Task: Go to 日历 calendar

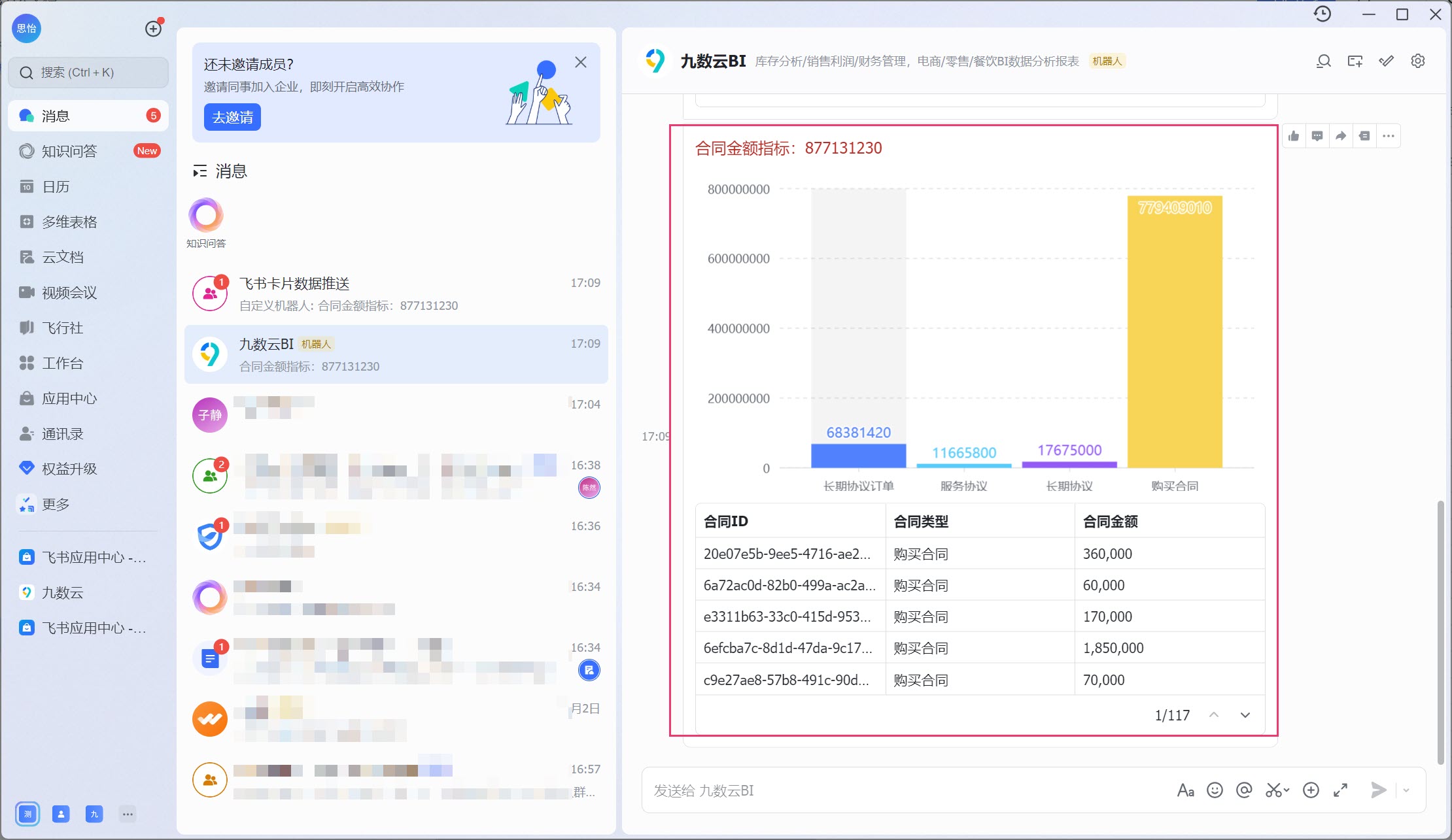Action: 88,186
